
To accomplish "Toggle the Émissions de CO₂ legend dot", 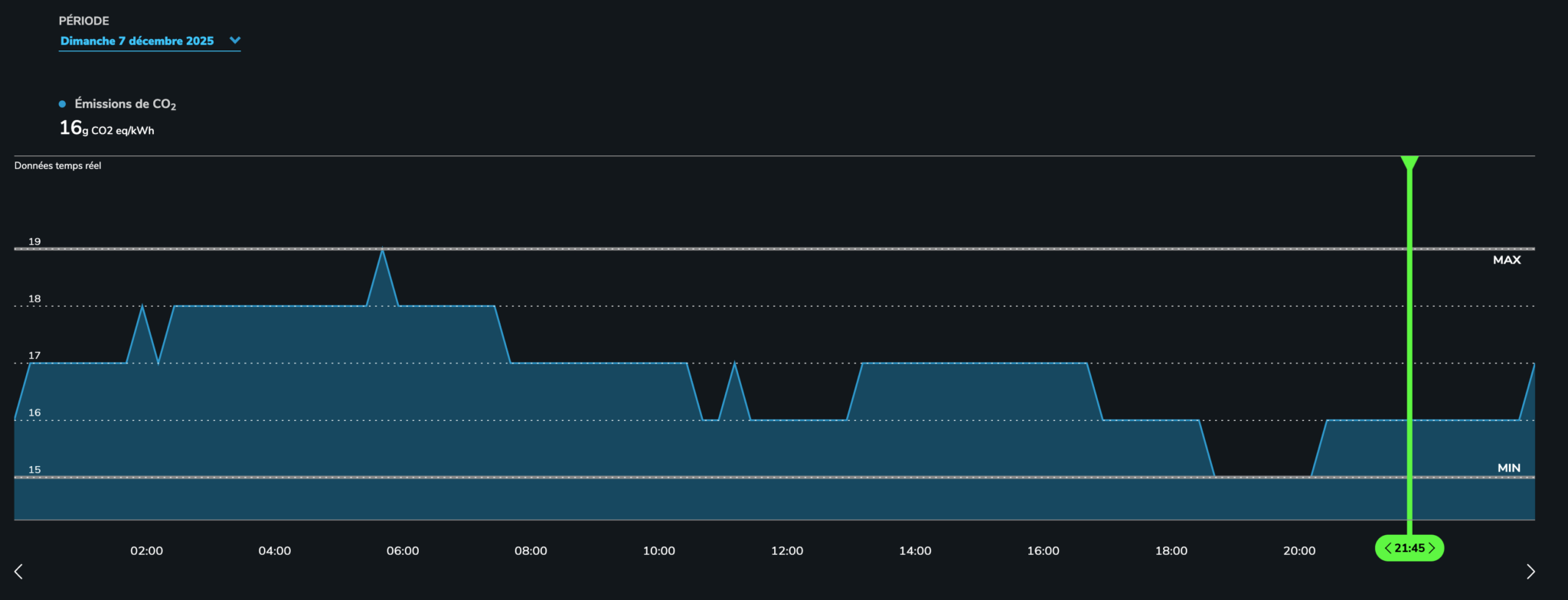I will pyautogui.click(x=63, y=104).
